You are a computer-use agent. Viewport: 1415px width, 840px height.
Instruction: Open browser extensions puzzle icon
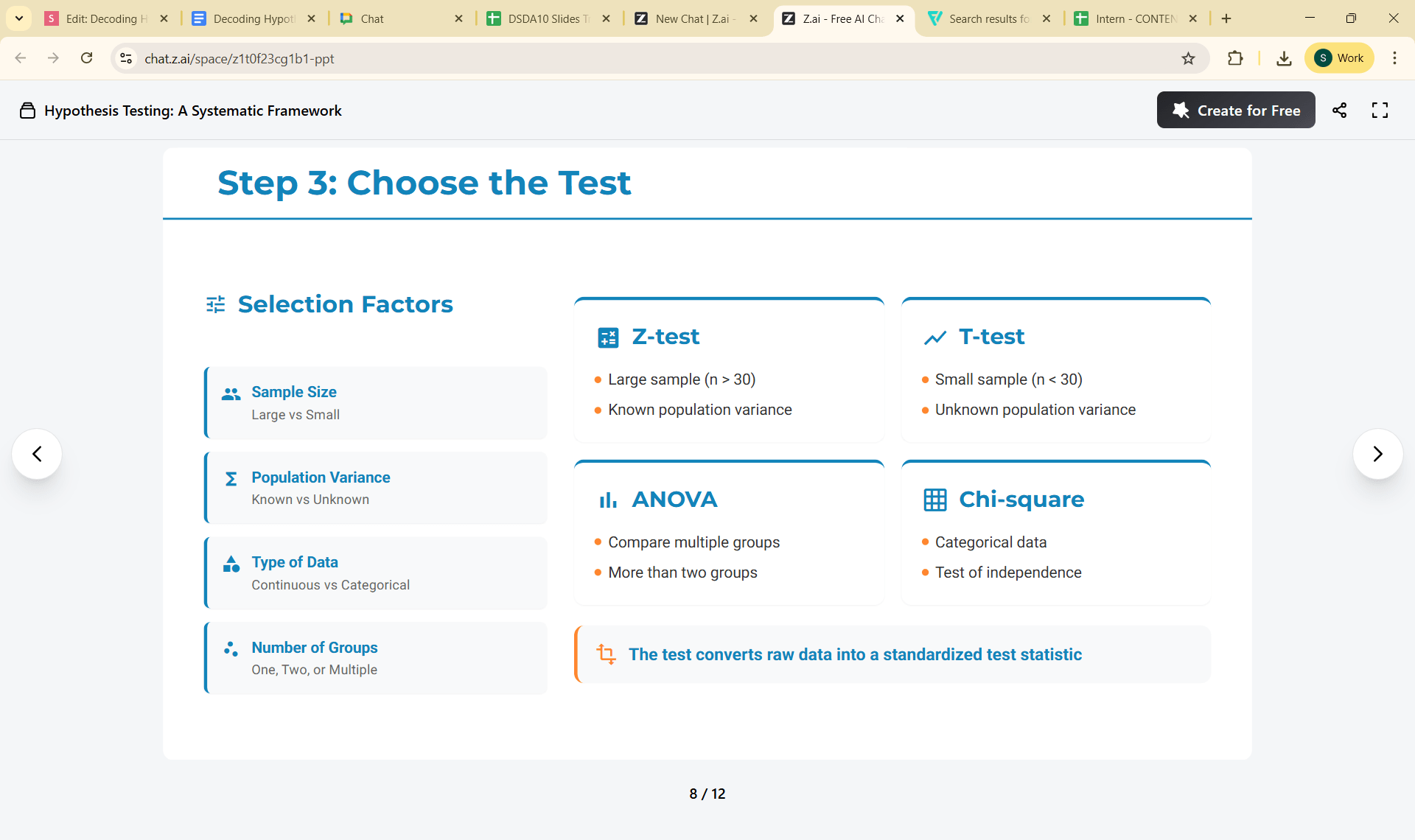(1235, 58)
